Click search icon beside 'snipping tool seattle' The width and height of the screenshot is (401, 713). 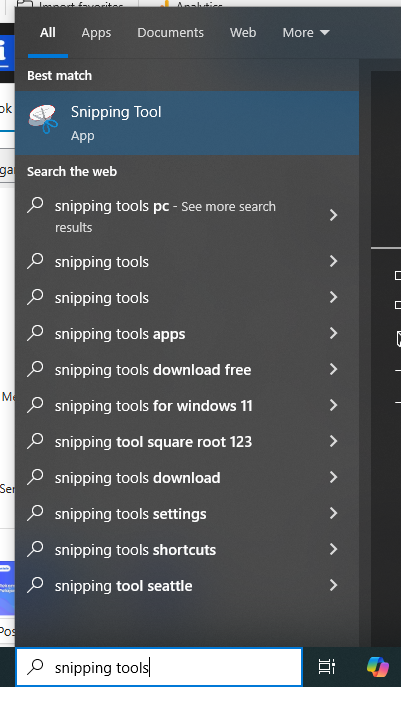[35, 585]
